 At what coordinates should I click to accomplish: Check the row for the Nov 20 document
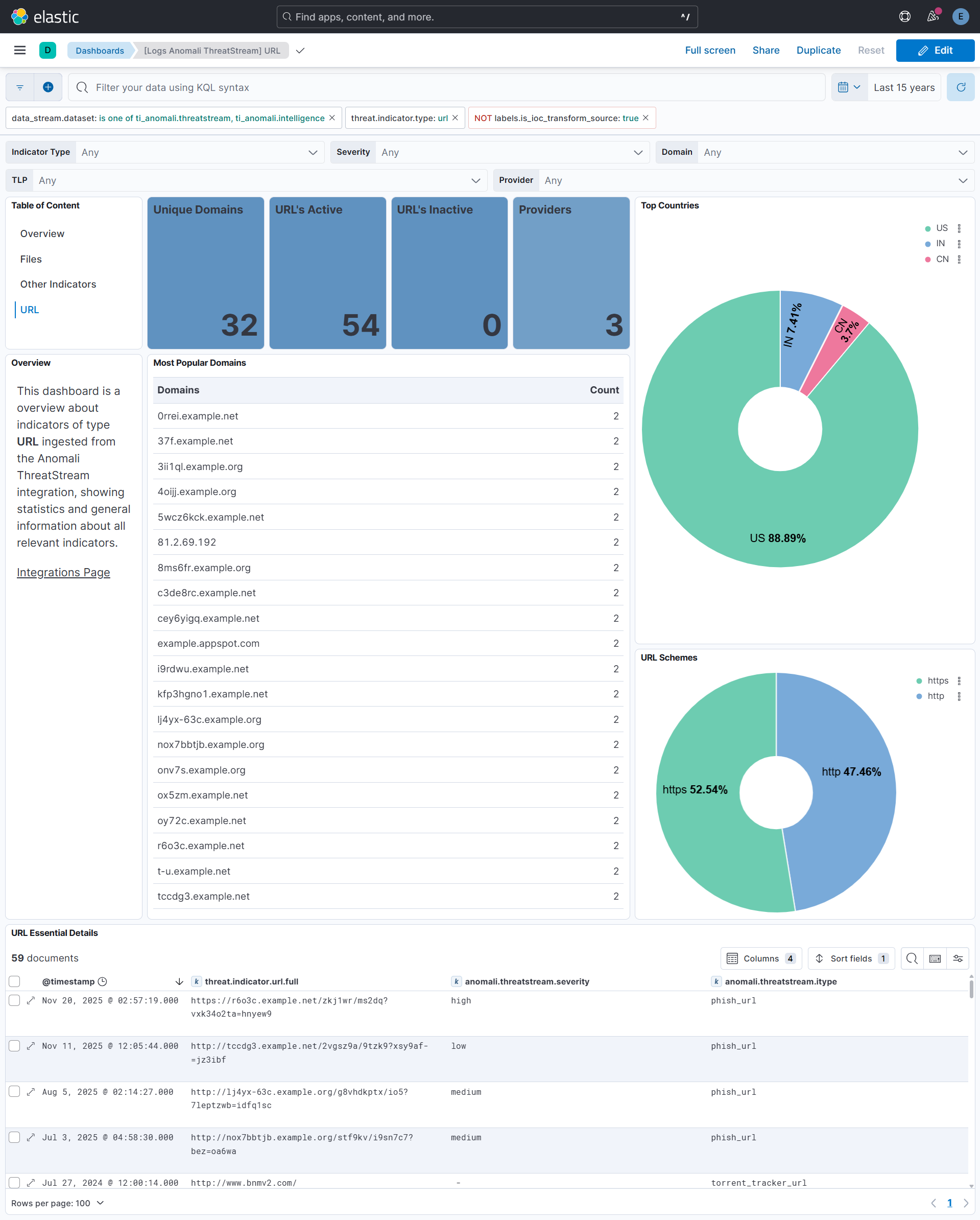[14, 1000]
